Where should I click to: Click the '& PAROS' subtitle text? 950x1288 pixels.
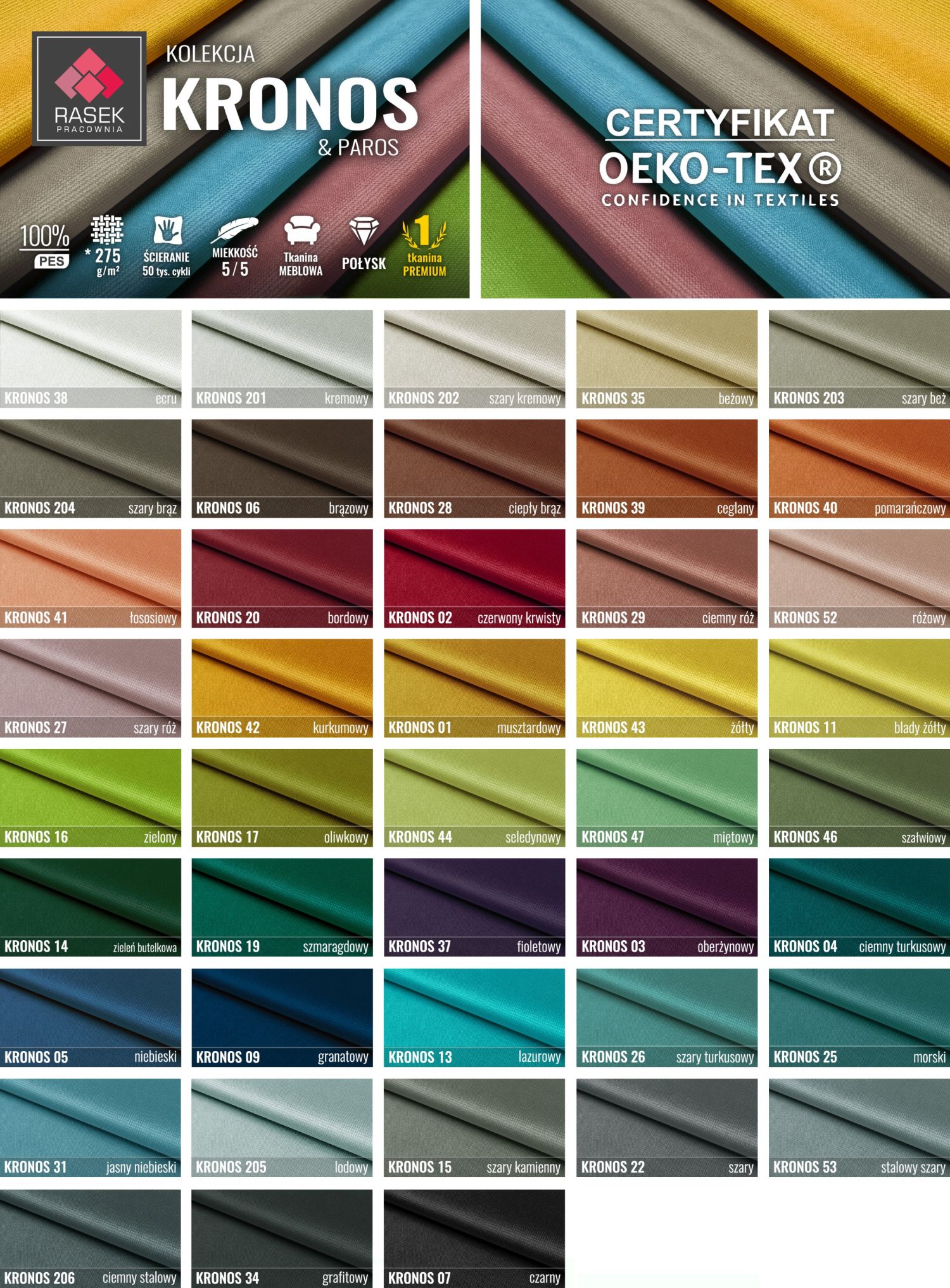[x=358, y=148]
